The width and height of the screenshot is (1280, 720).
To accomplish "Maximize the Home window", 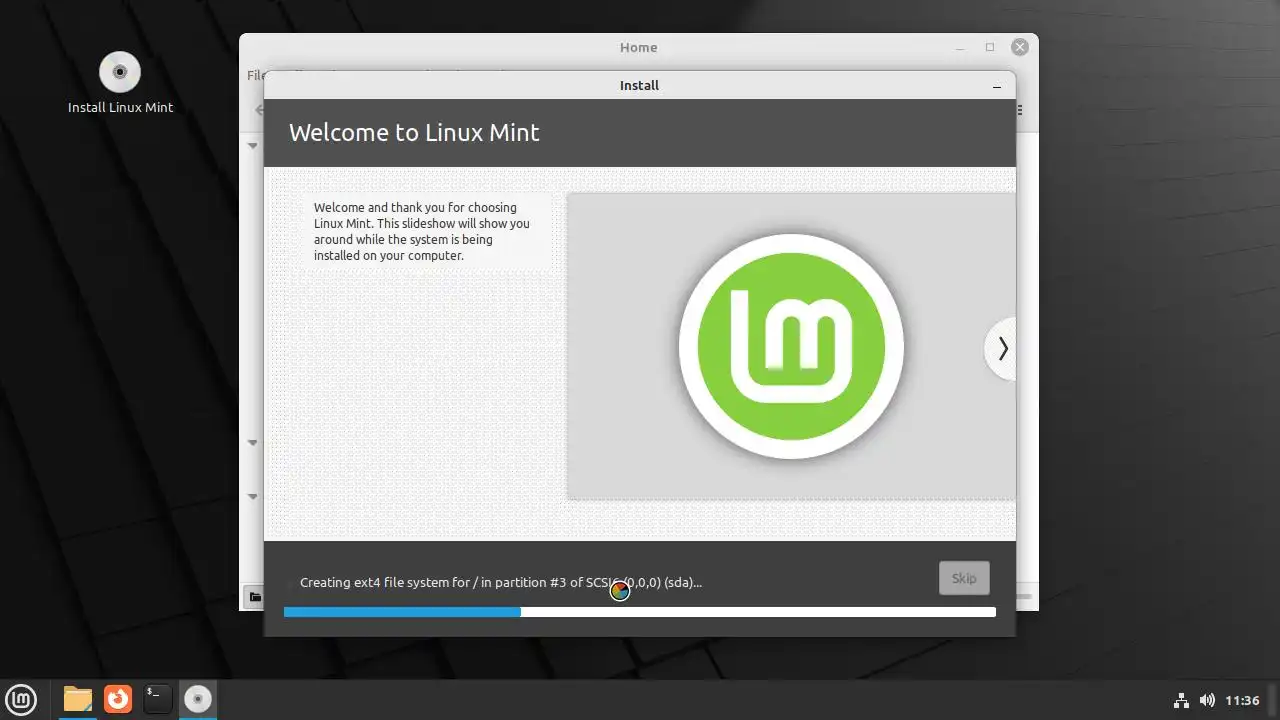I will [990, 47].
